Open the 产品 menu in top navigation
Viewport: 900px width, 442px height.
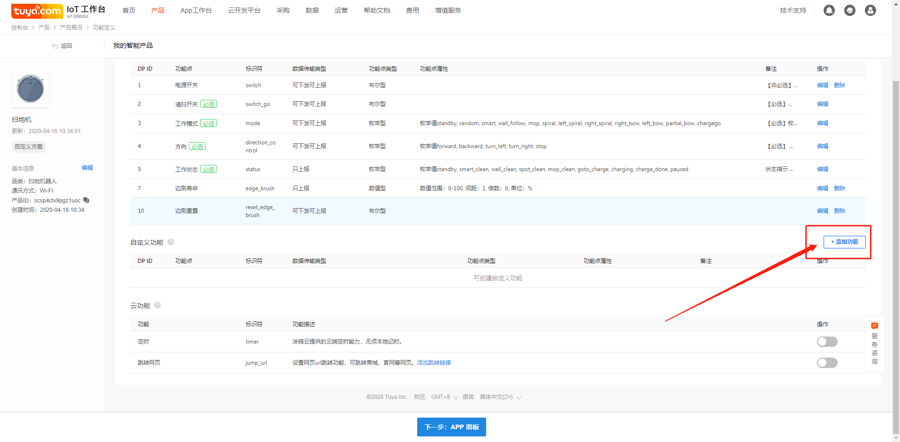(x=157, y=10)
